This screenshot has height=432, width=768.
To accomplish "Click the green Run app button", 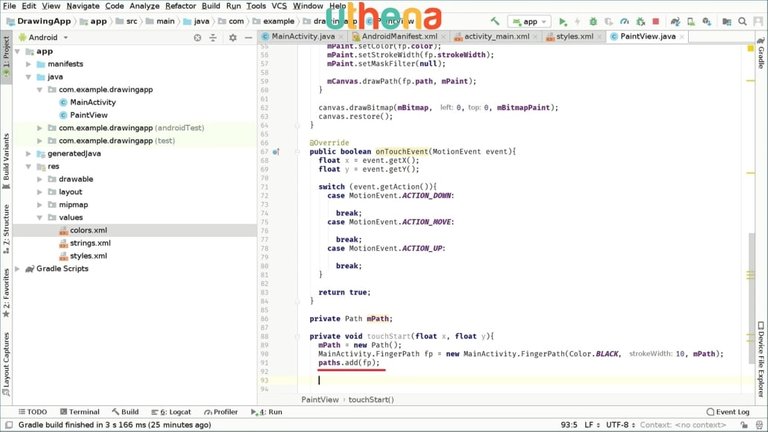I will (563, 21).
